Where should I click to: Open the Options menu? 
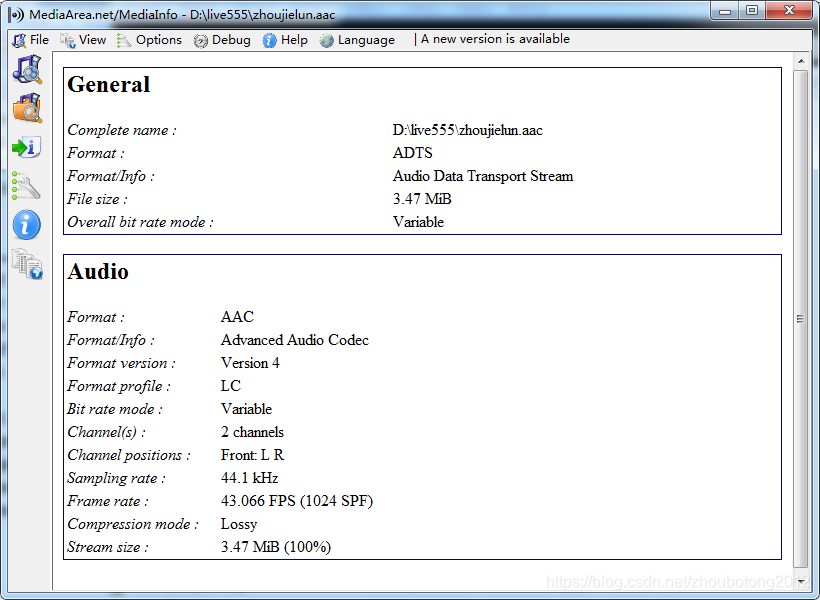click(x=150, y=40)
